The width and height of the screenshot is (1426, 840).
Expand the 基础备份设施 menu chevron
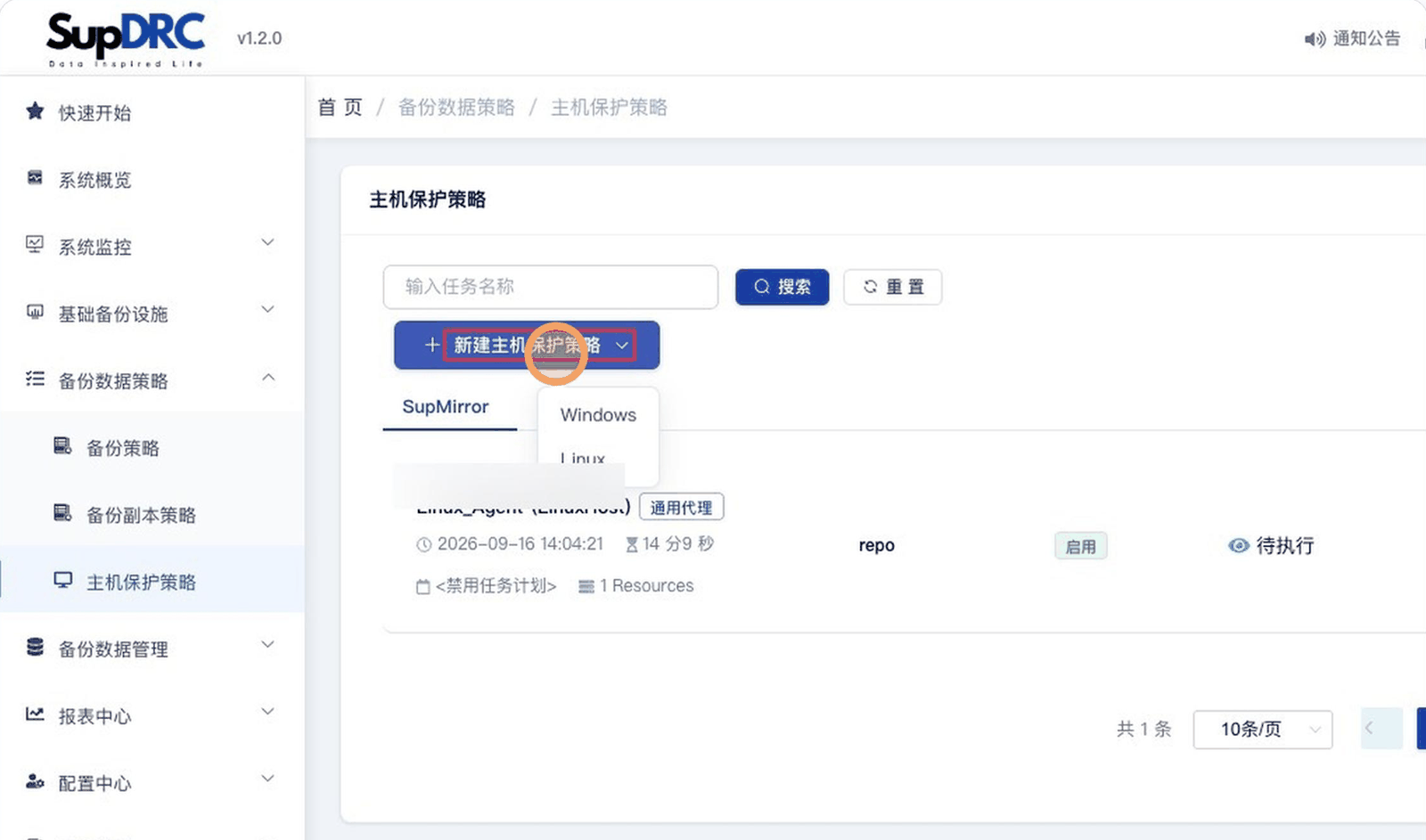(267, 310)
